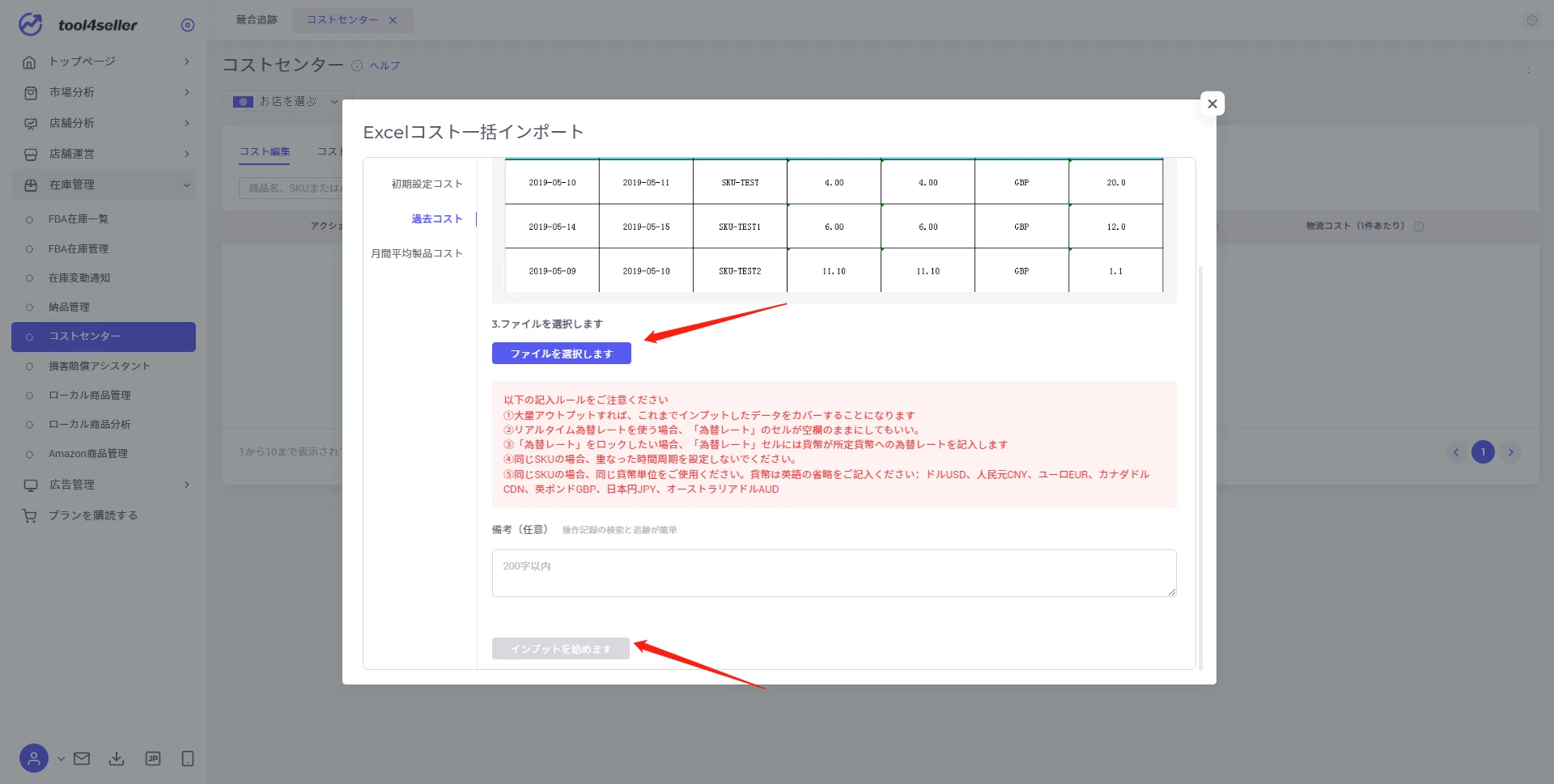This screenshot has width=1554, height=784.
Task: Click the mail envelope icon in bottom bar
Action: 82,759
